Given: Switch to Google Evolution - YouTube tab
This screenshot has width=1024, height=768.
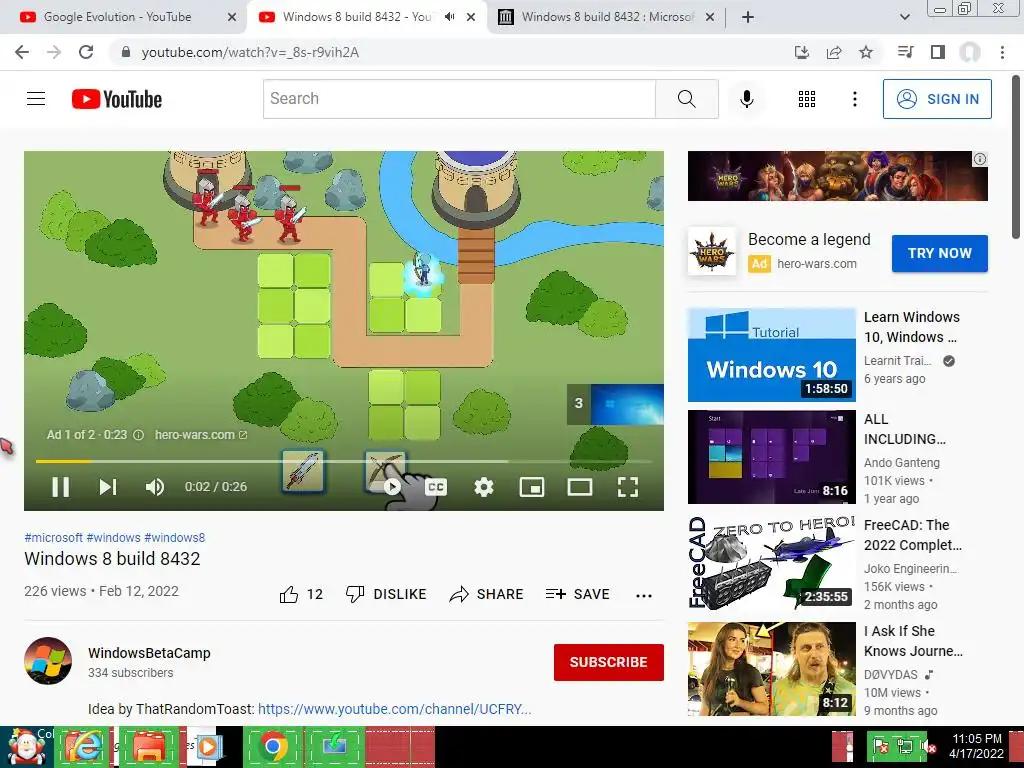Looking at the screenshot, I should coord(118,17).
